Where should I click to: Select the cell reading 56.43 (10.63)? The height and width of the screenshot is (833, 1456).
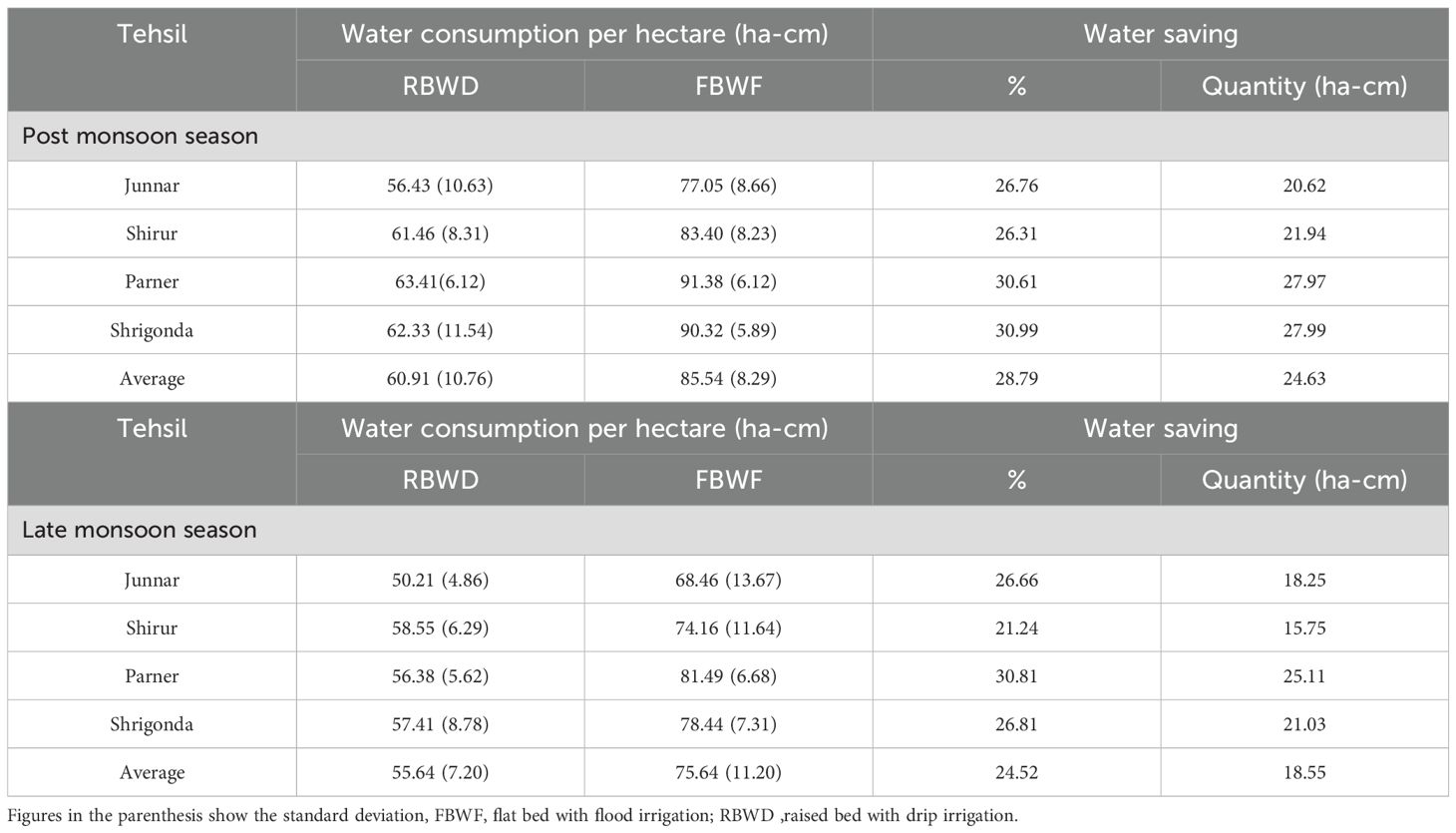tap(440, 186)
